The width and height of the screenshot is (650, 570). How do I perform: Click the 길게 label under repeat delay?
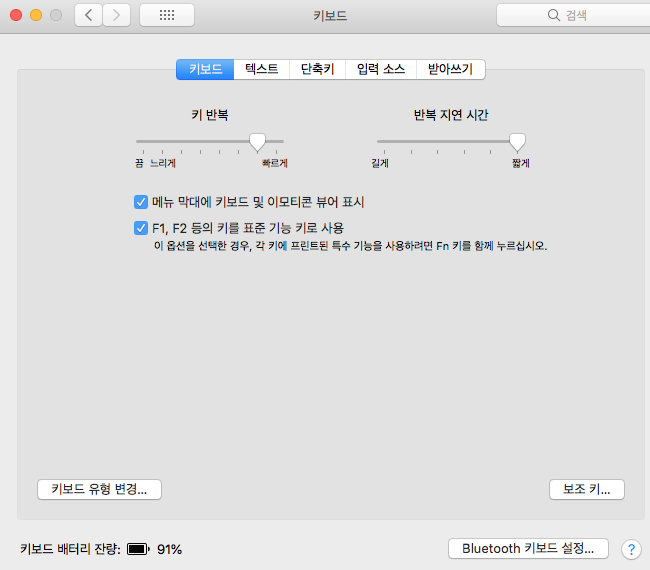380,163
